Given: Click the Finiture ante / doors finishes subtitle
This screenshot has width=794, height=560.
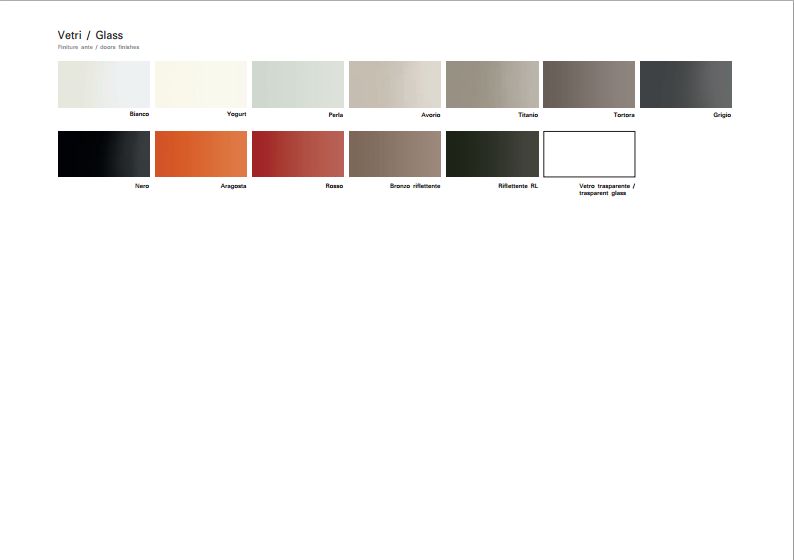Looking at the screenshot, I should [x=98, y=47].
